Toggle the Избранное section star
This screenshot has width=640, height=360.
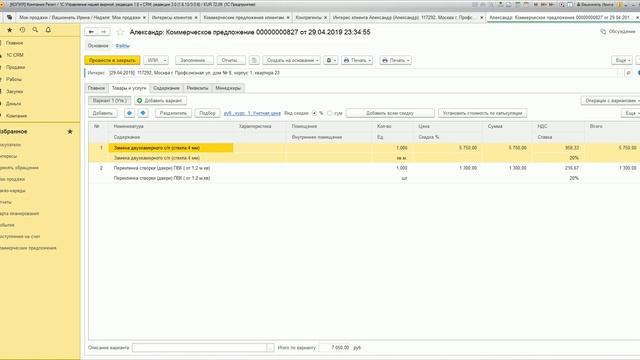[70, 131]
